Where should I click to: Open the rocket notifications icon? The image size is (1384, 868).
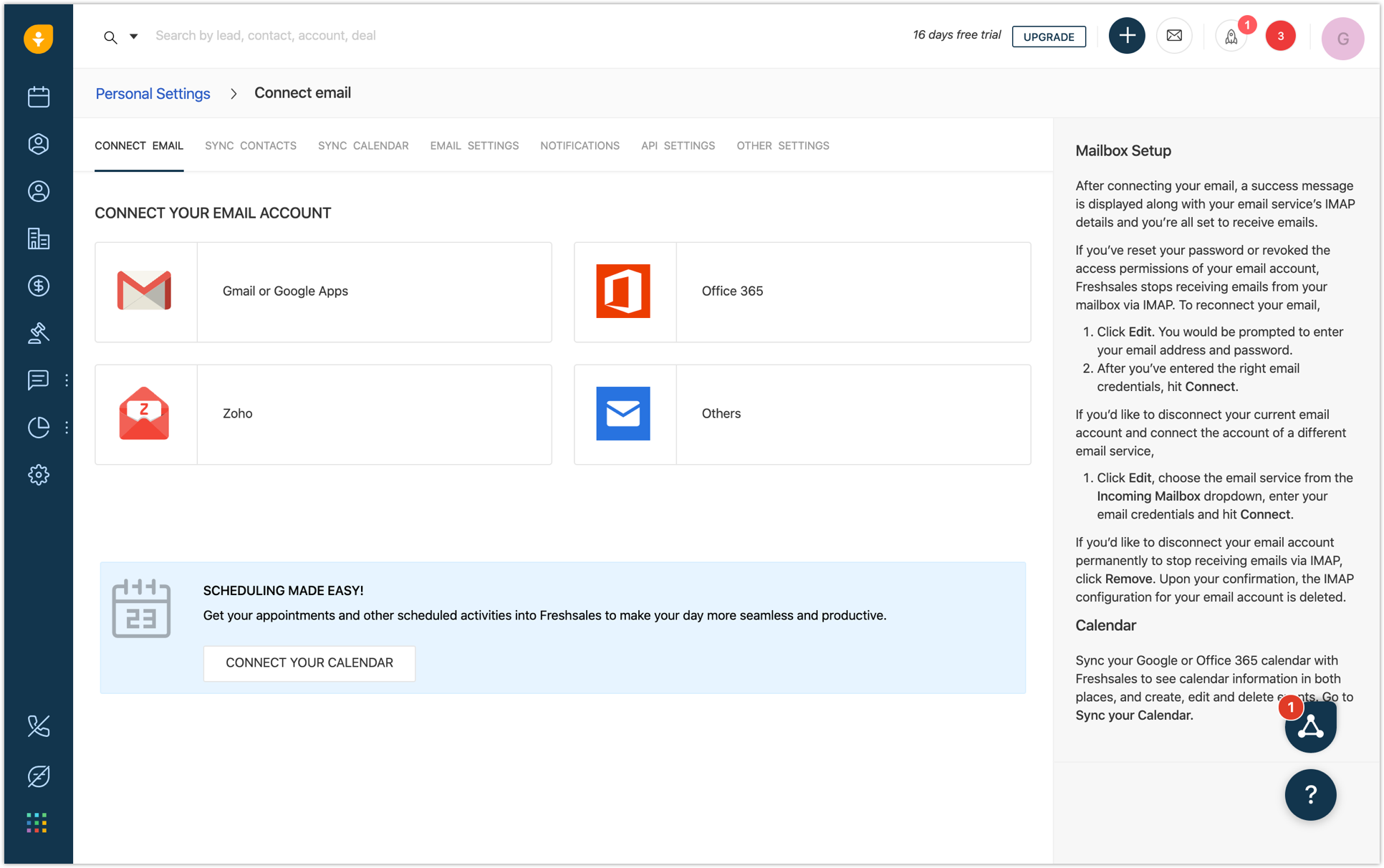(1231, 37)
